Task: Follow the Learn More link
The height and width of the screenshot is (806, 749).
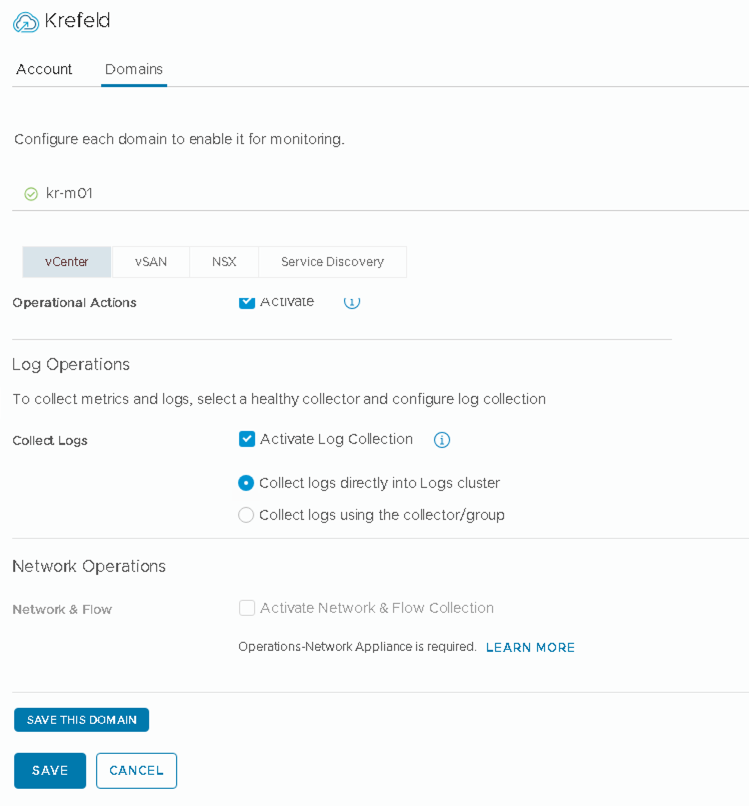Action: click(530, 648)
